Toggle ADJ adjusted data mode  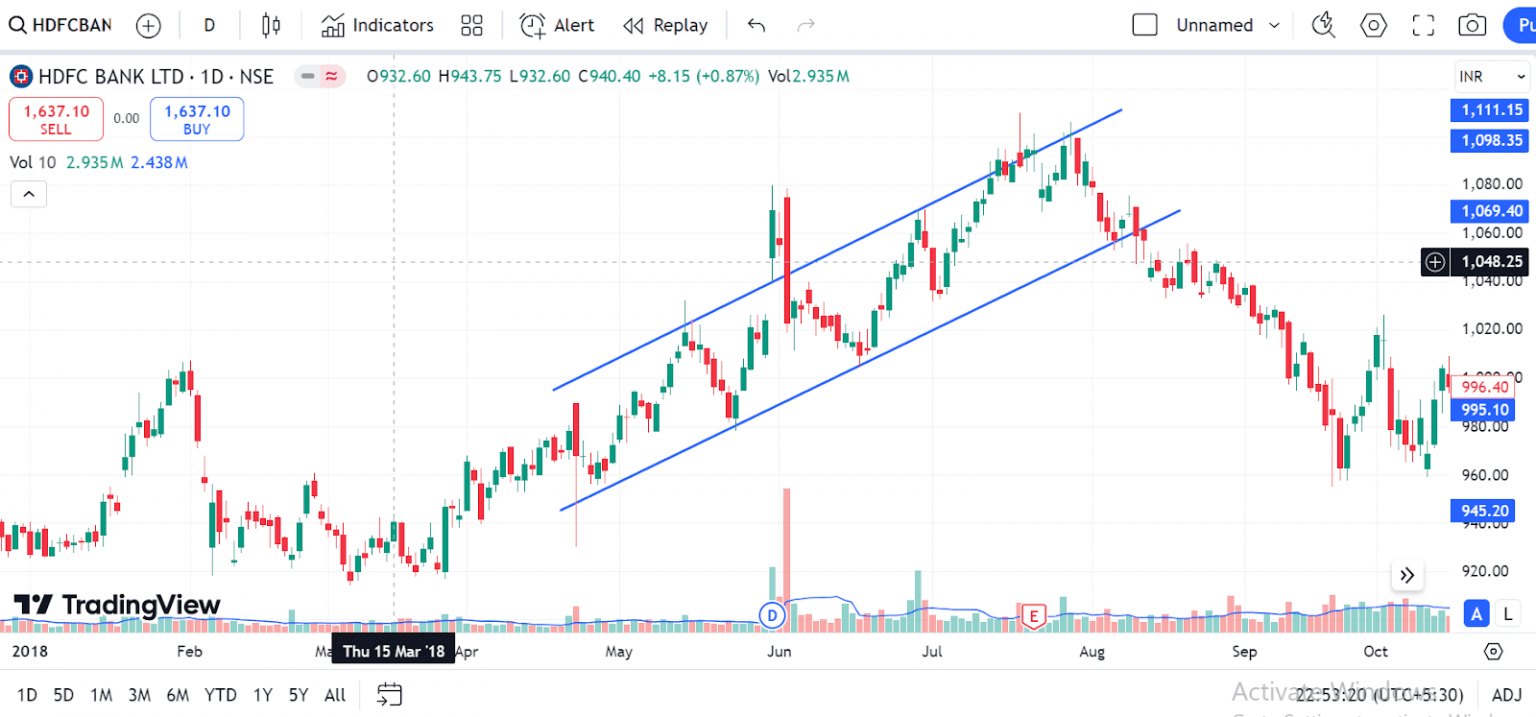pos(1505,694)
